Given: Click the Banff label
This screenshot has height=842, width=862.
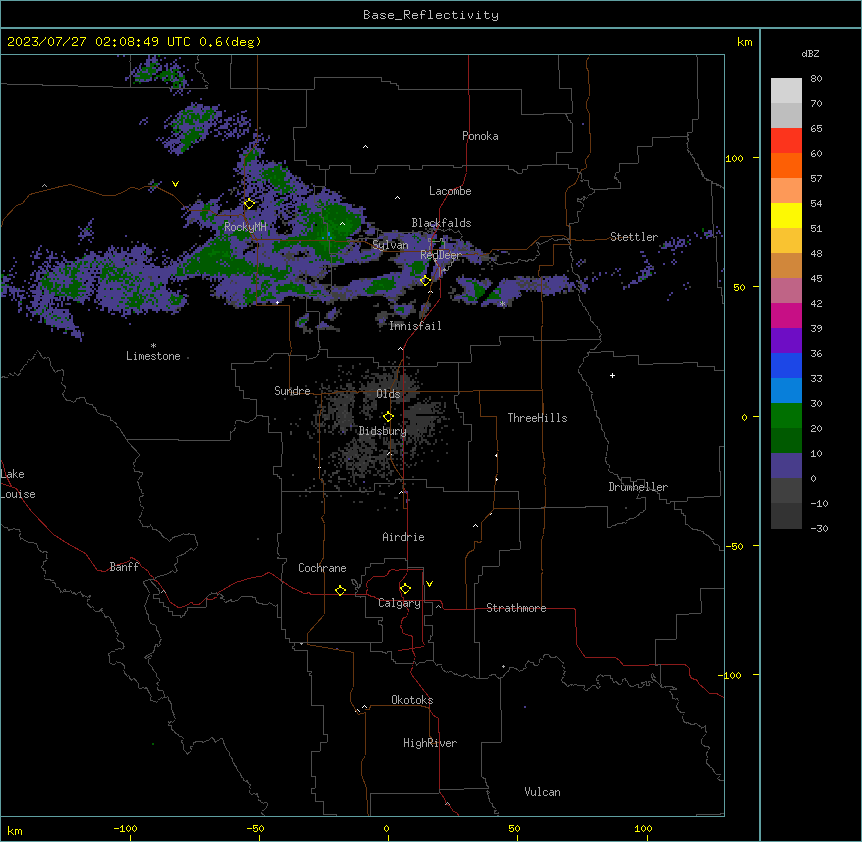Looking at the screenshot, I should point(124,567).
